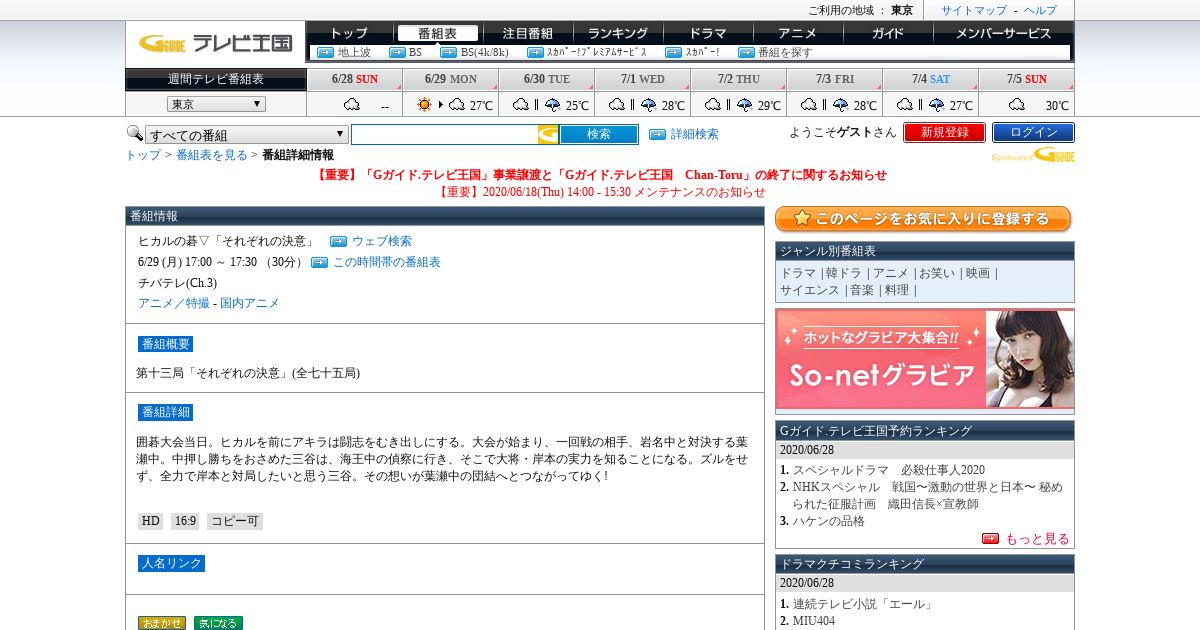Click the サイエンス genre link
This screenshot has height=630, width=1200.
click(810, 290)
